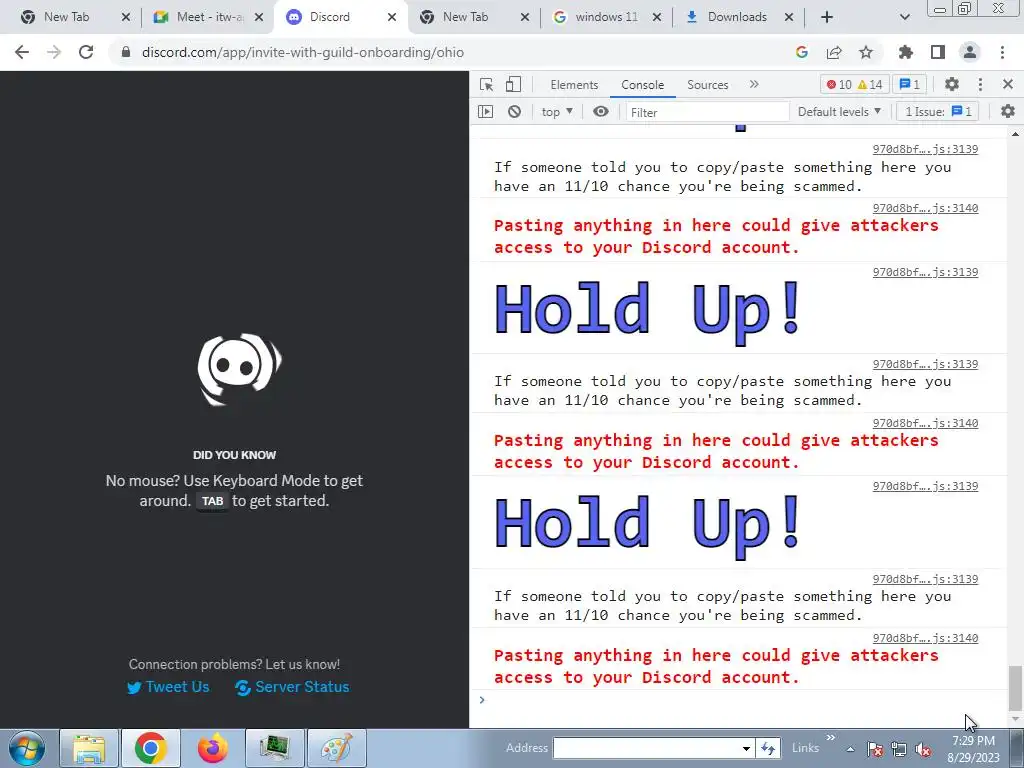
Task: Click the console vertical scrollbar thumb
Action: click(1014, 688)
